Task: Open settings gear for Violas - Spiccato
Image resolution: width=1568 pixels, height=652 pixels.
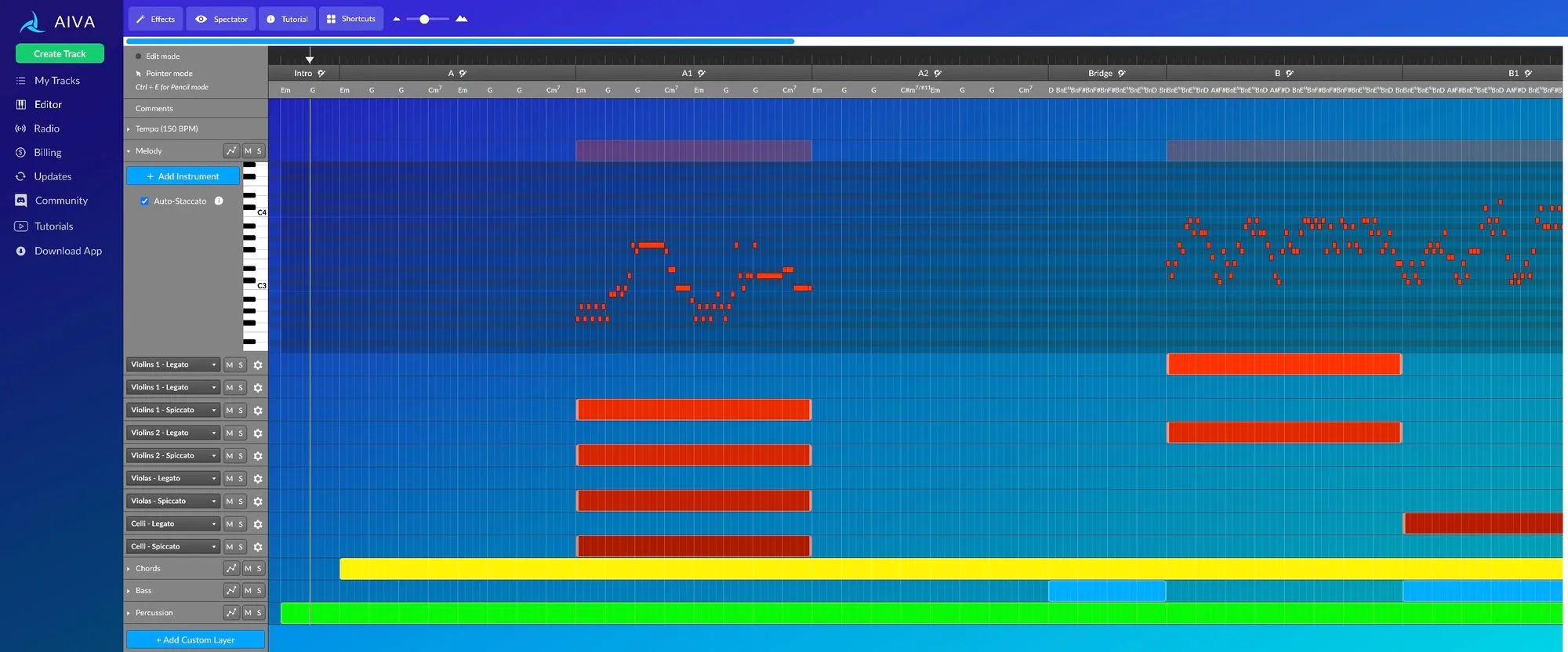Action: point(258,501)
